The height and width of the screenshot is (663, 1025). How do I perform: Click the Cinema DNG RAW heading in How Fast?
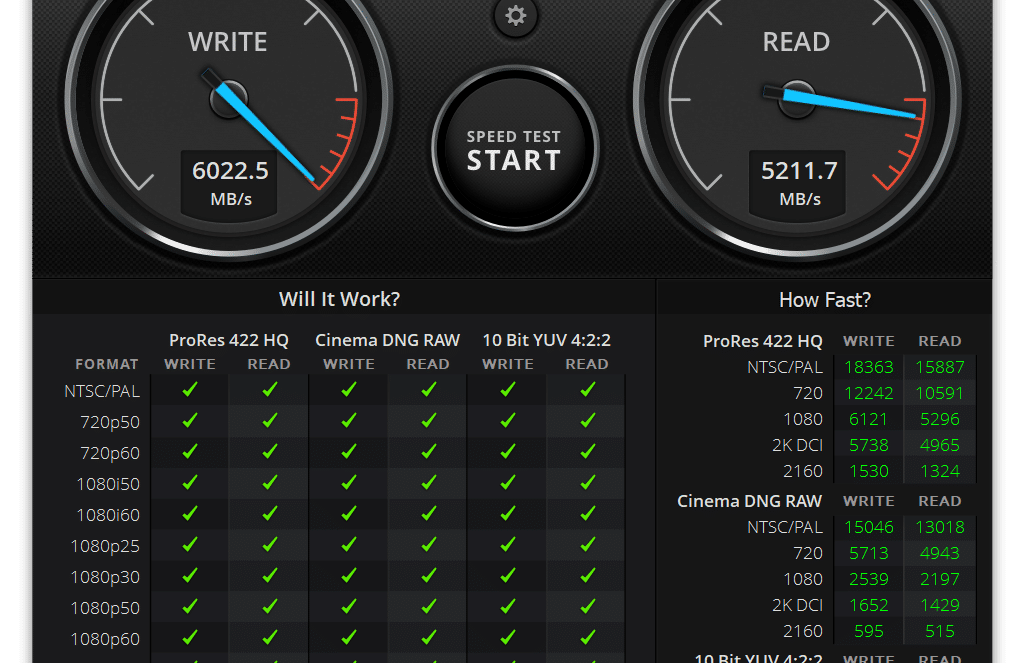tap(749, 501)
